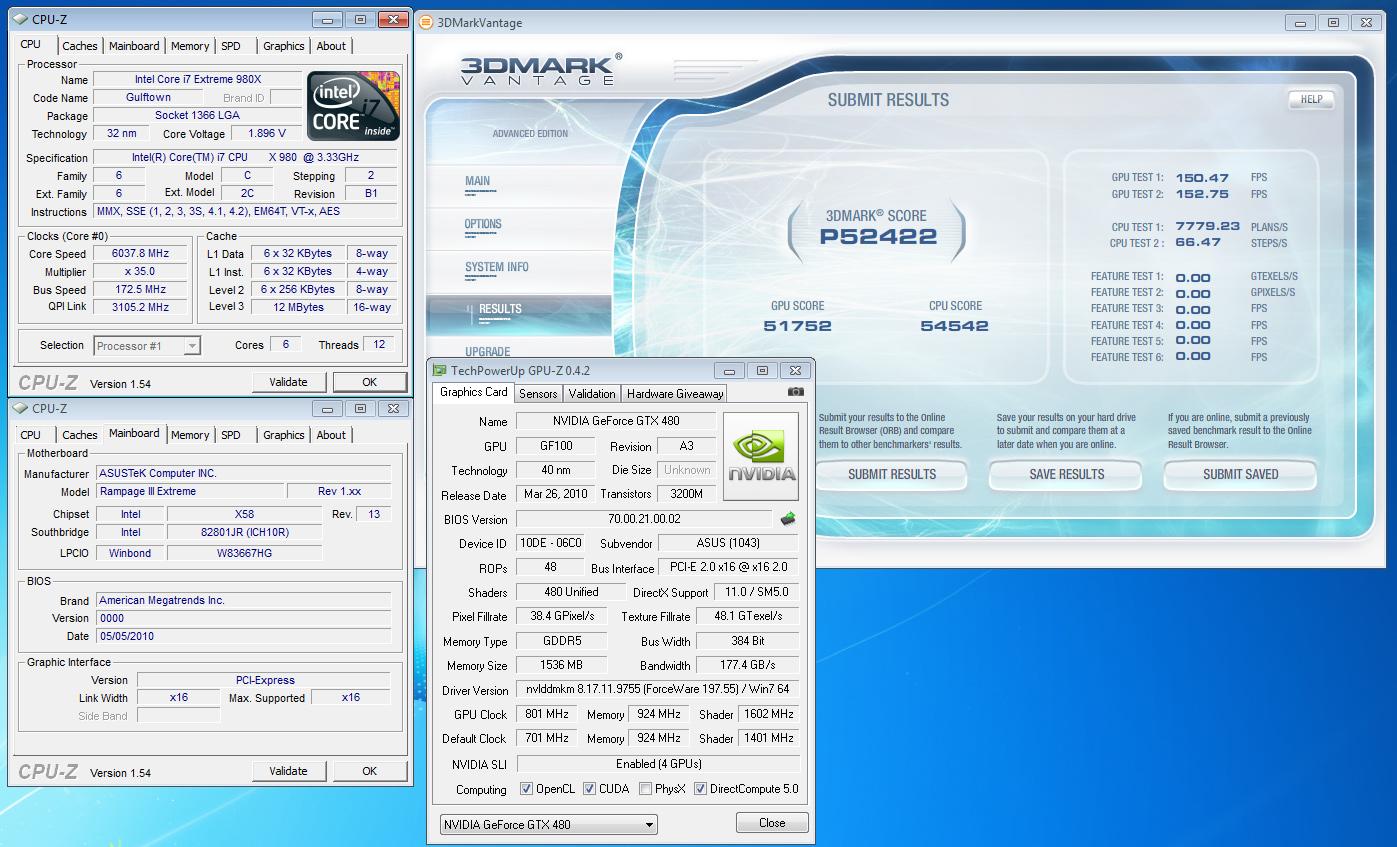This screenshot has height=847, width=1397.
Task: Toggle the CUDA checkbox
Action: 590,789
